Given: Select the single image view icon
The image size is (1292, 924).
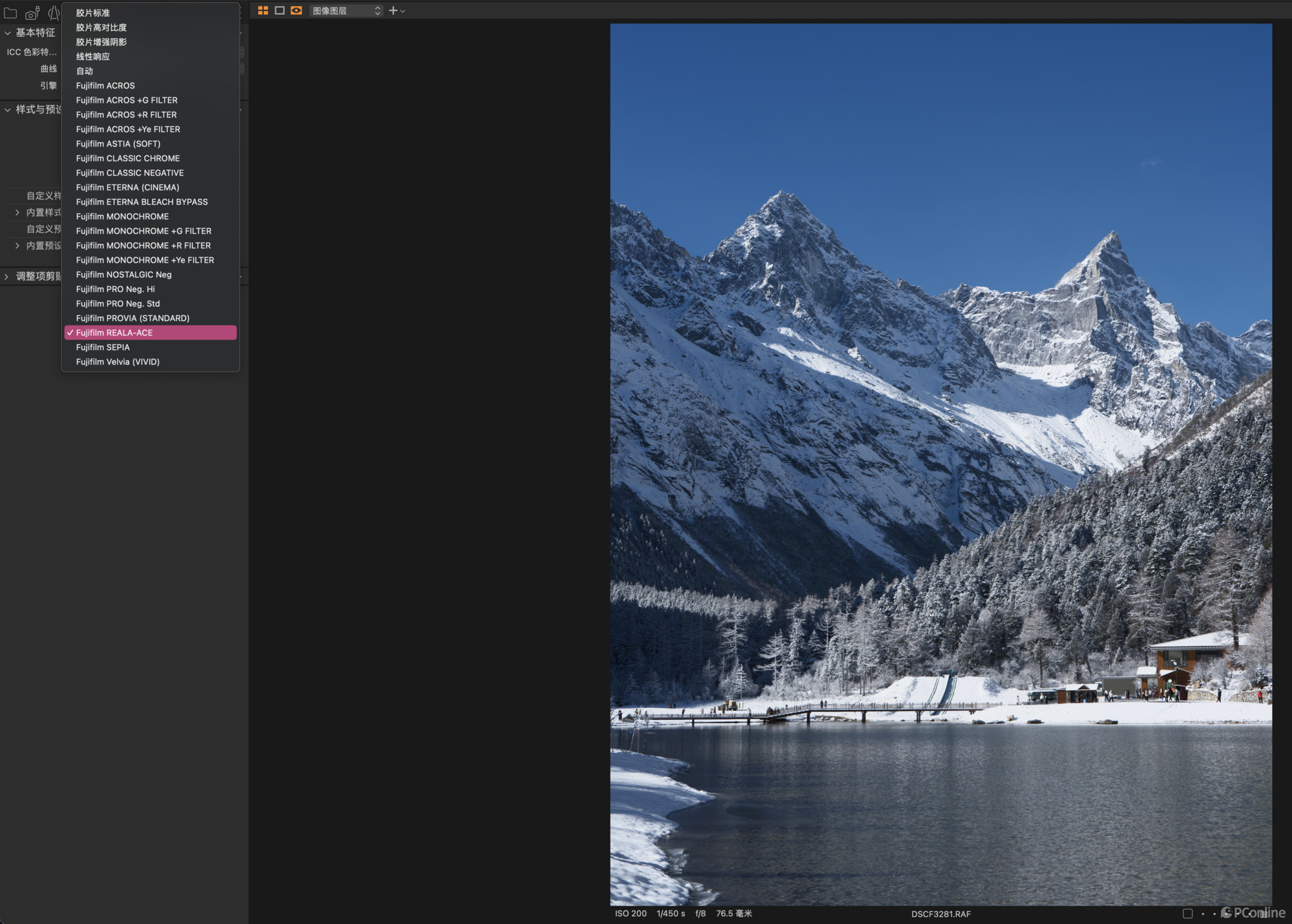Looking at the screenshot, I should click(280, 10).
